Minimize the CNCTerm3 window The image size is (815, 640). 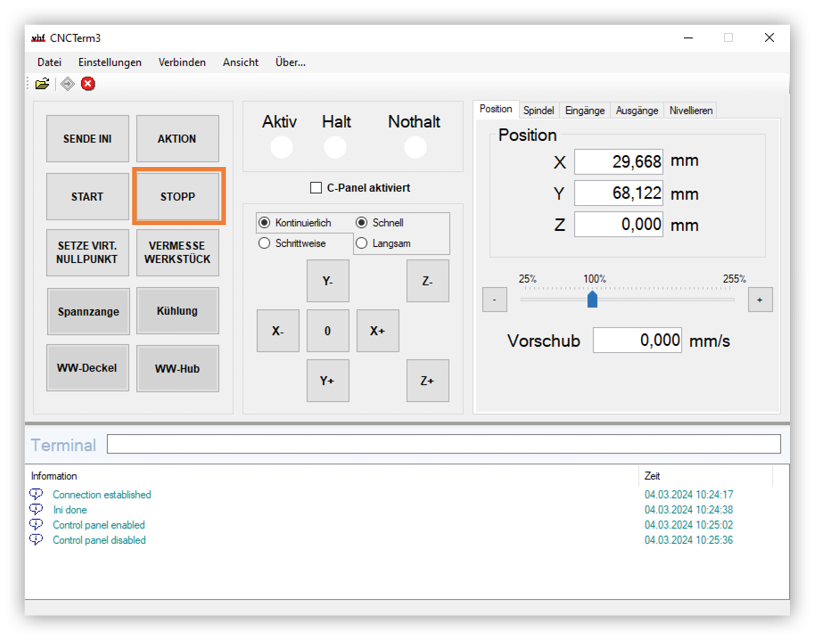click(688, 38)
